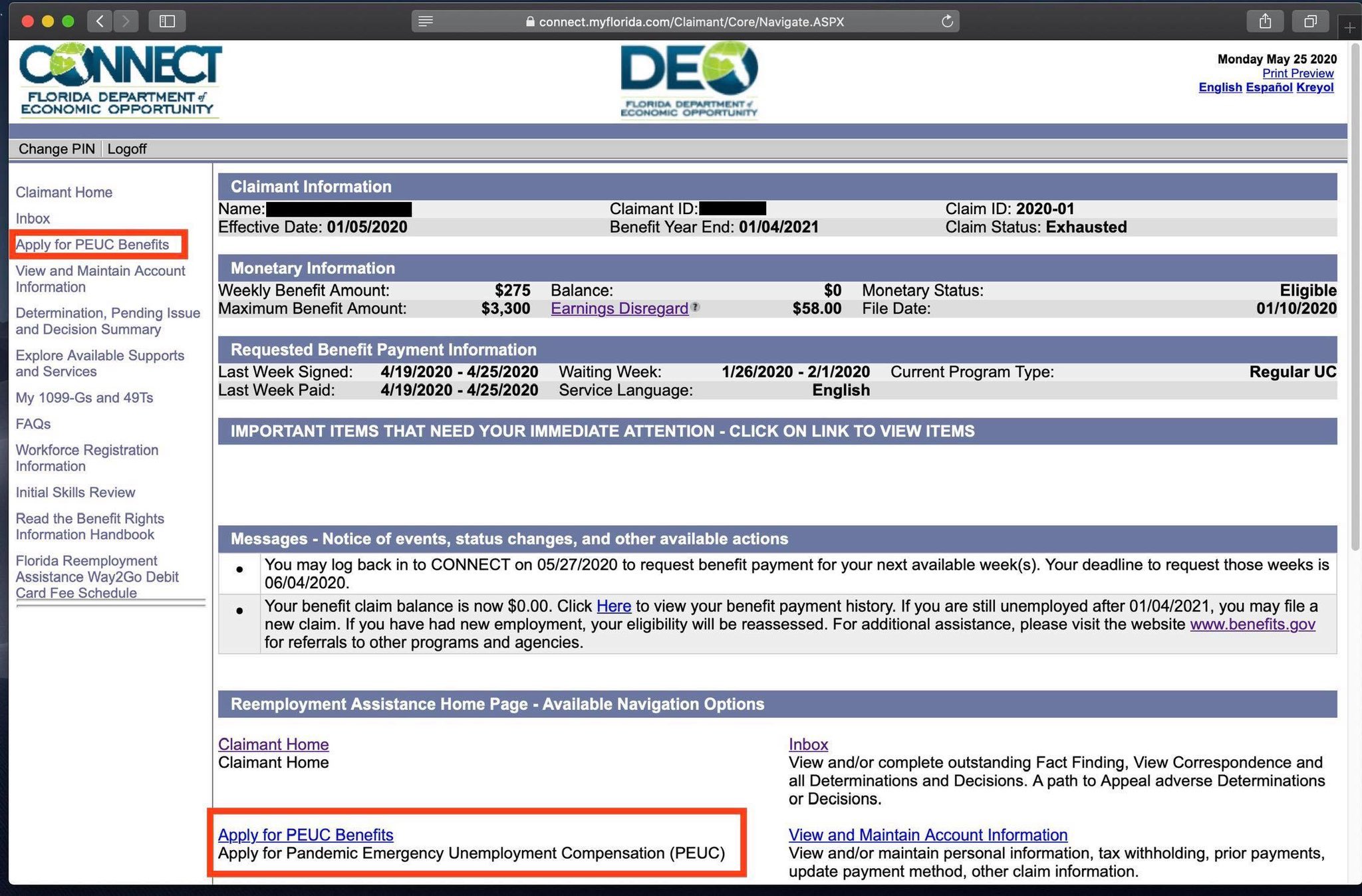This screenshot has height=896, width=1362.
Task: Click the Earnings Disregard link
Action: click(x=619, y=308)
